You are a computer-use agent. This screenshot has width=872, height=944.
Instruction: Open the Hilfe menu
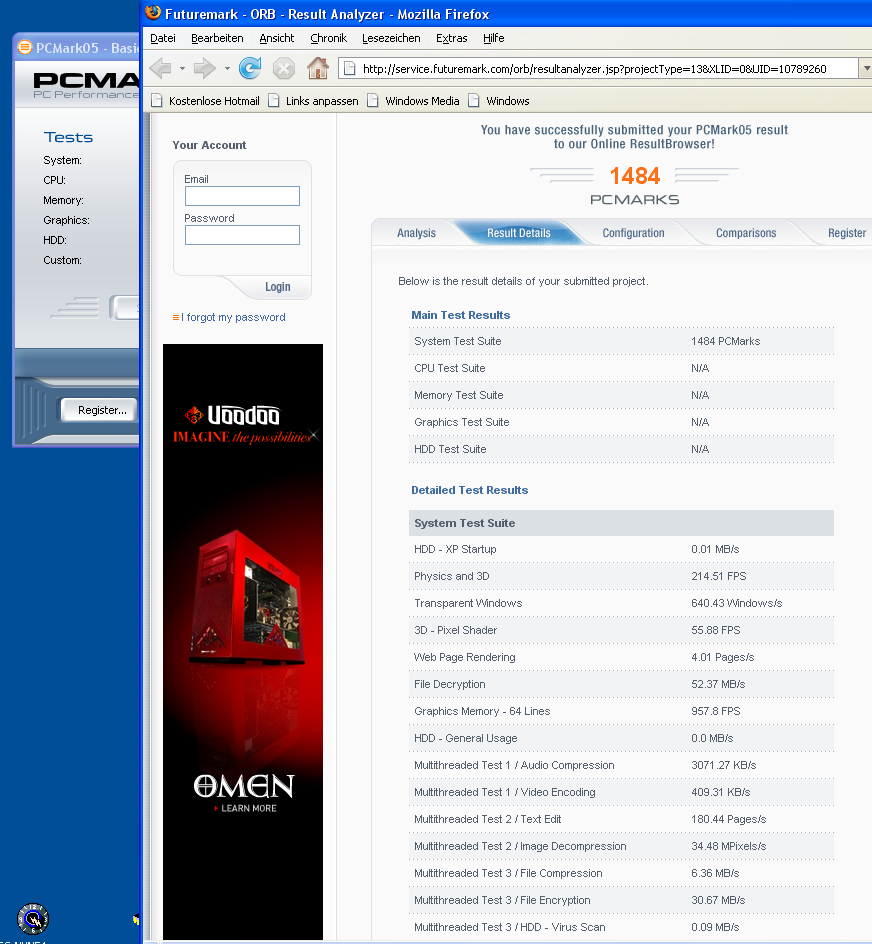pos(493,38)
